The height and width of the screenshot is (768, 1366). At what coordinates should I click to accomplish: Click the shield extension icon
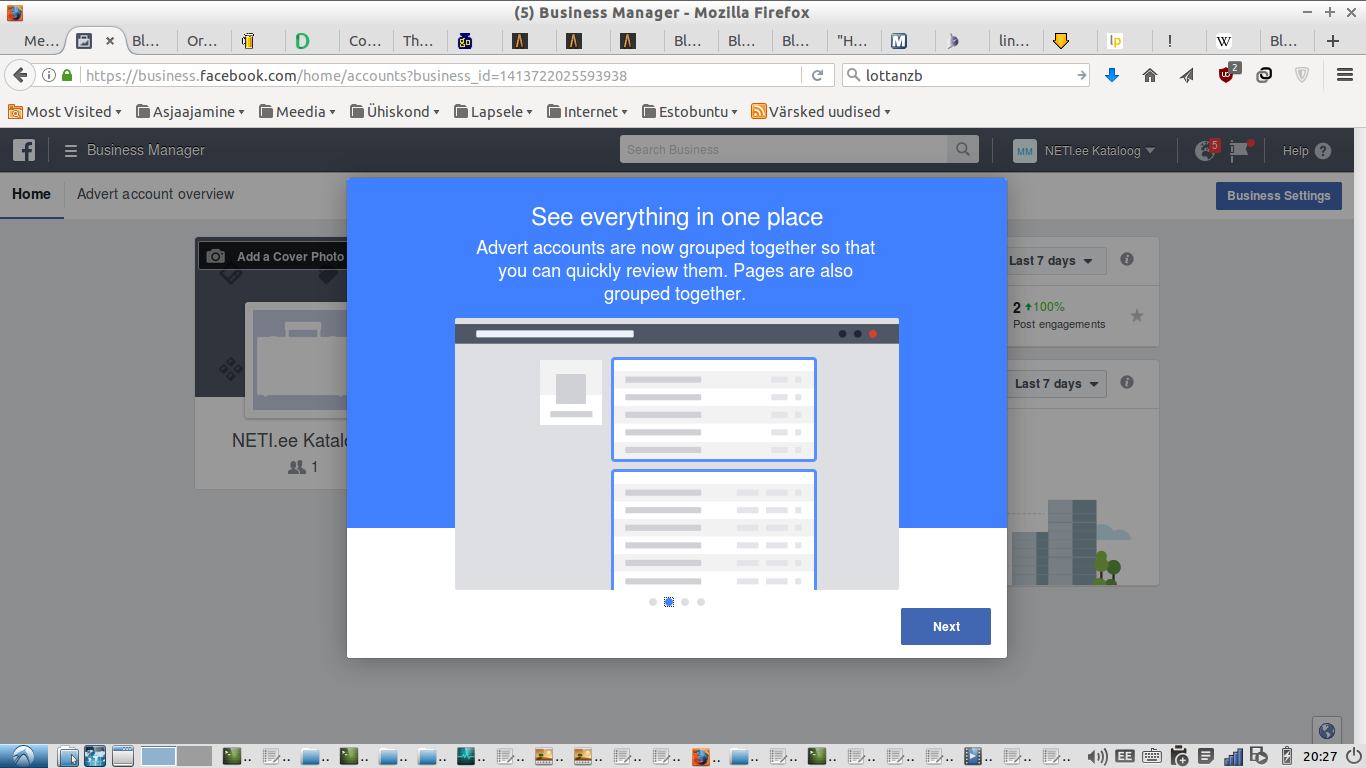click(x=1302, y=75)
